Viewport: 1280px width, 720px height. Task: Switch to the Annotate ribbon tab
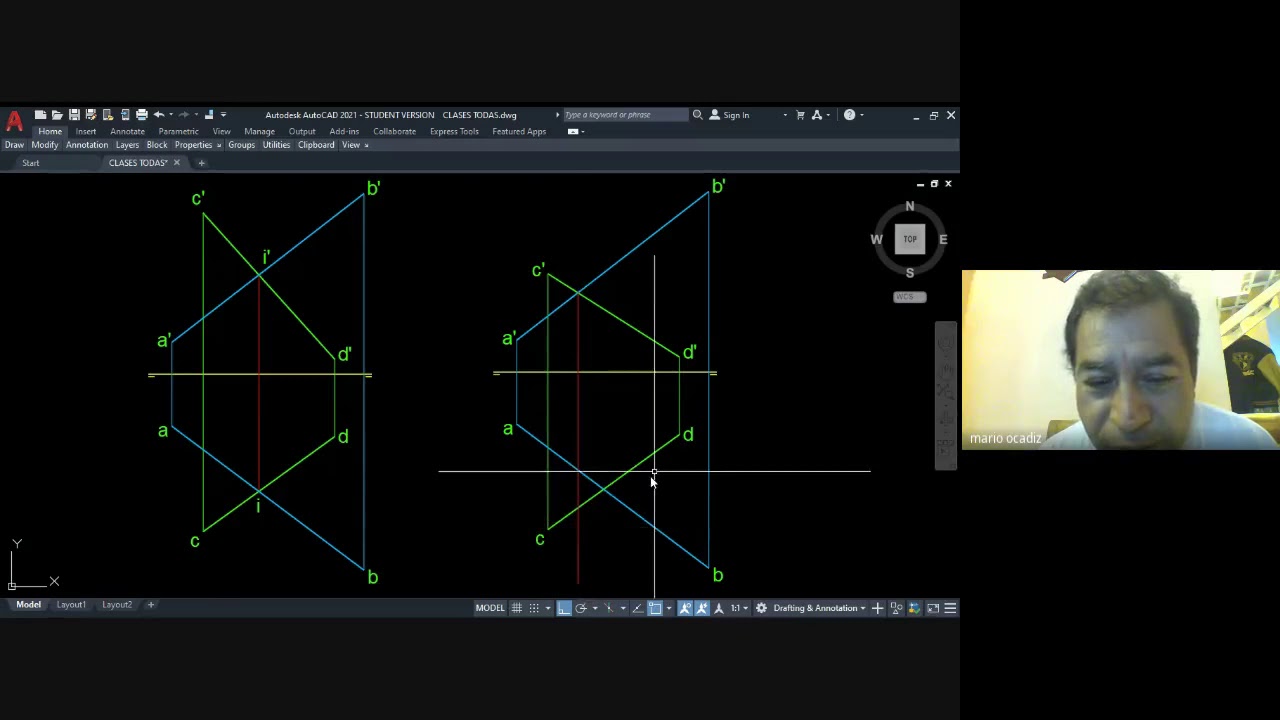coord(127,131)
